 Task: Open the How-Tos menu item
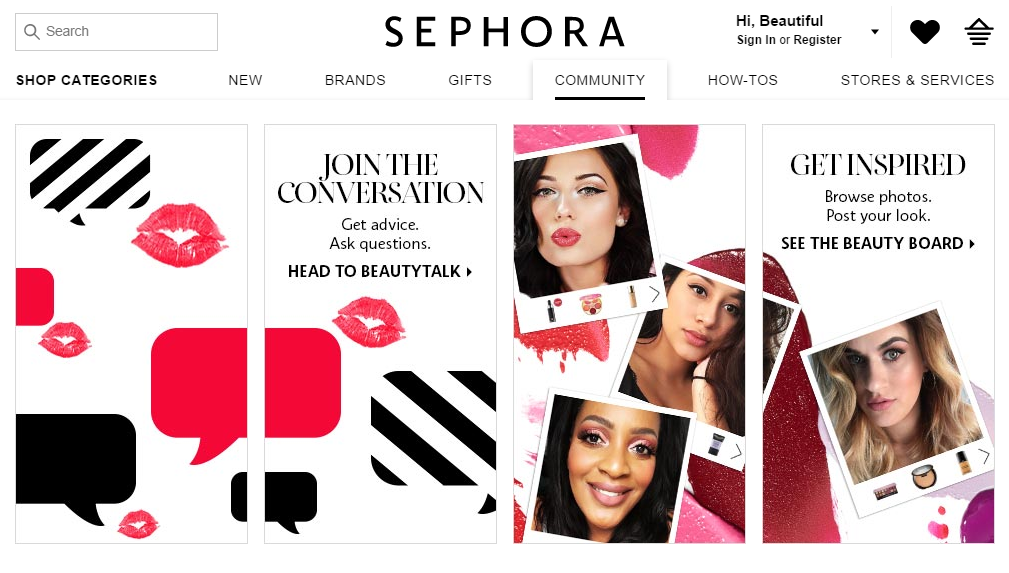pos(743,80)
